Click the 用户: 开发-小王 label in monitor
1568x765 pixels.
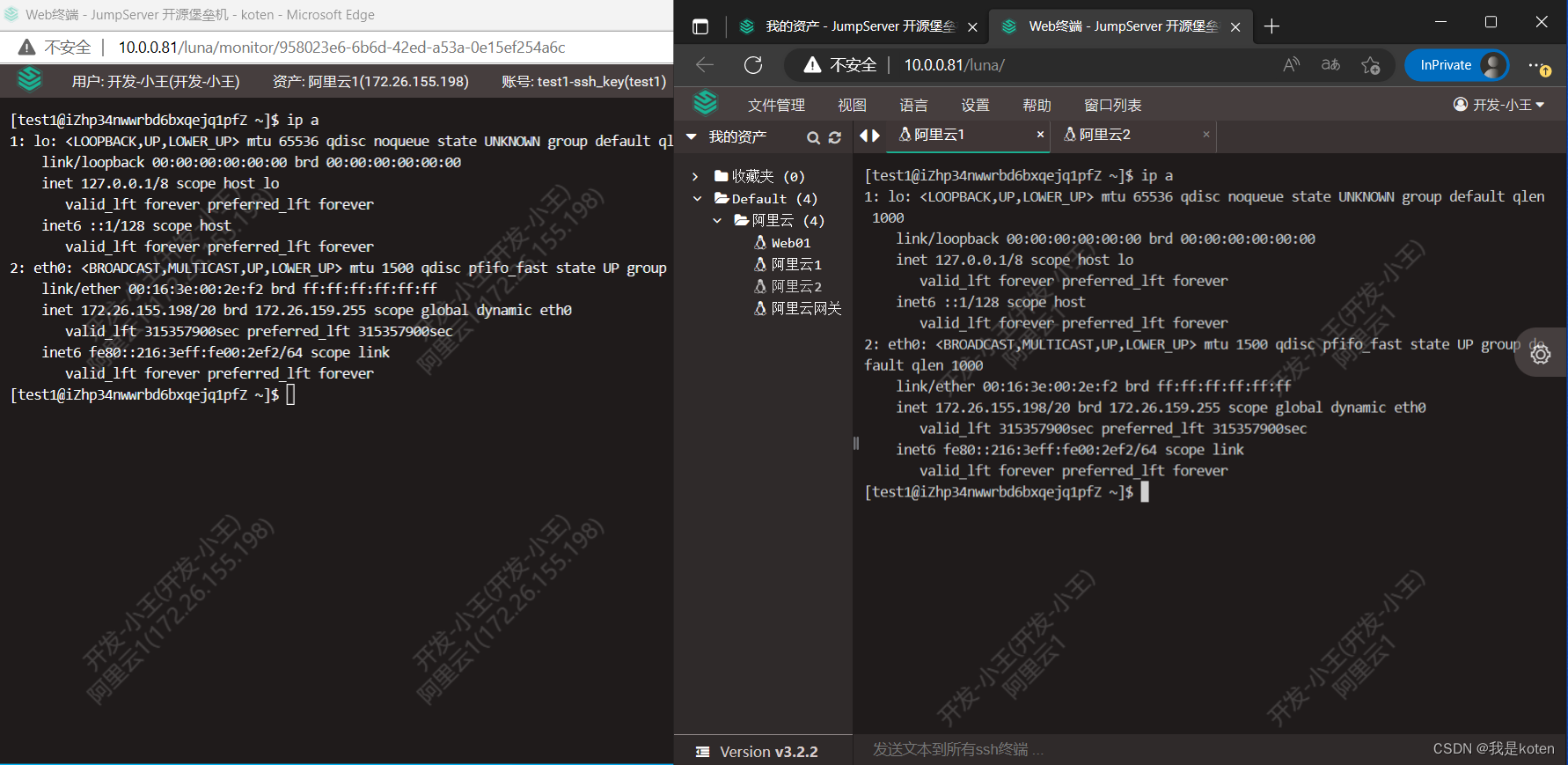click(x=156, y=82)
